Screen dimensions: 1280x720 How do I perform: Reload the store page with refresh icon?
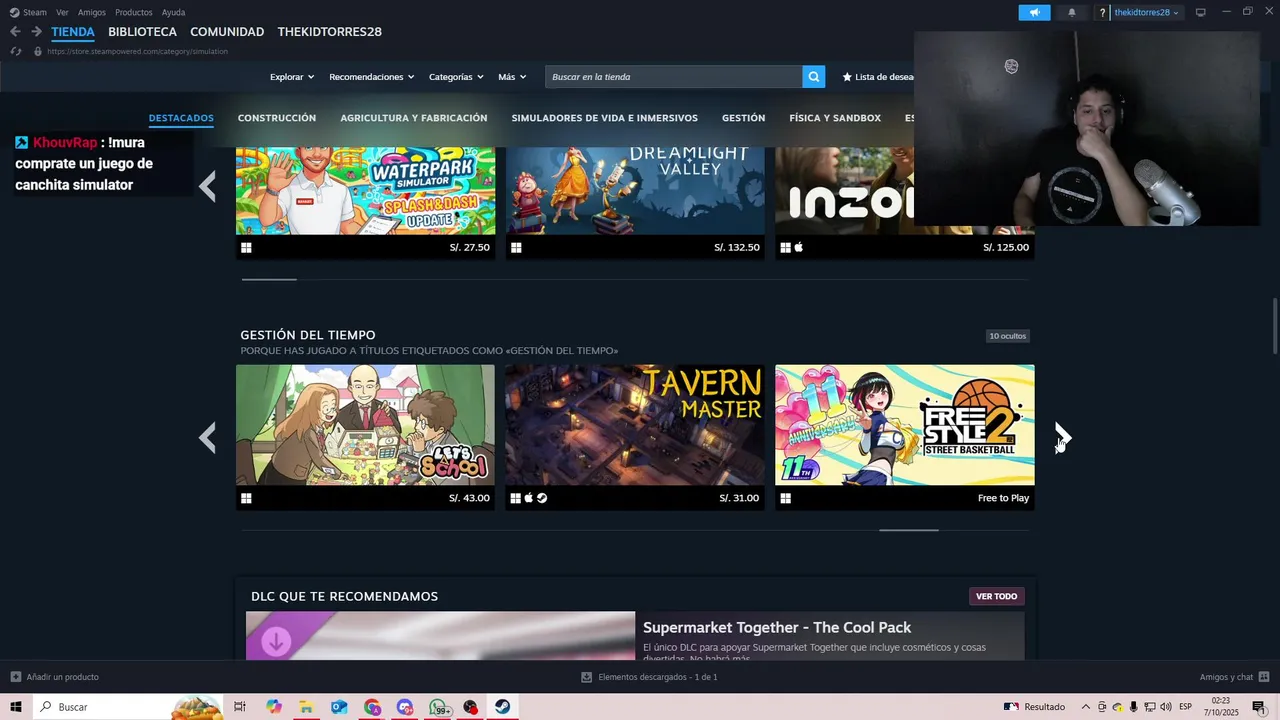15,51
